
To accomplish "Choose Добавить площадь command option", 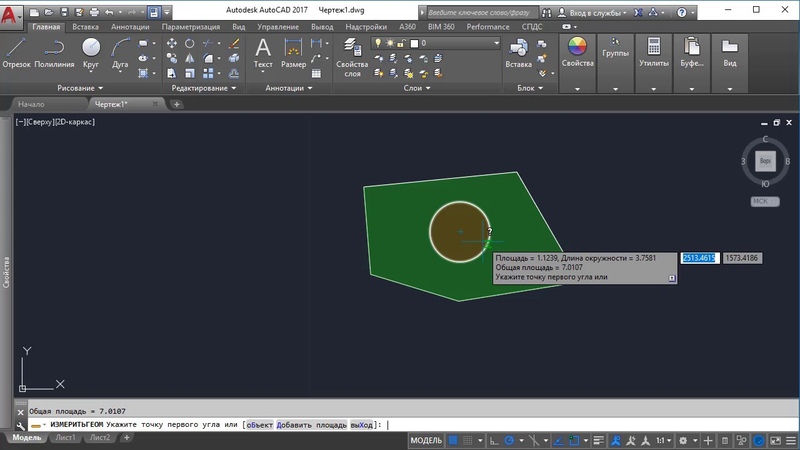I will coord(312,424).
